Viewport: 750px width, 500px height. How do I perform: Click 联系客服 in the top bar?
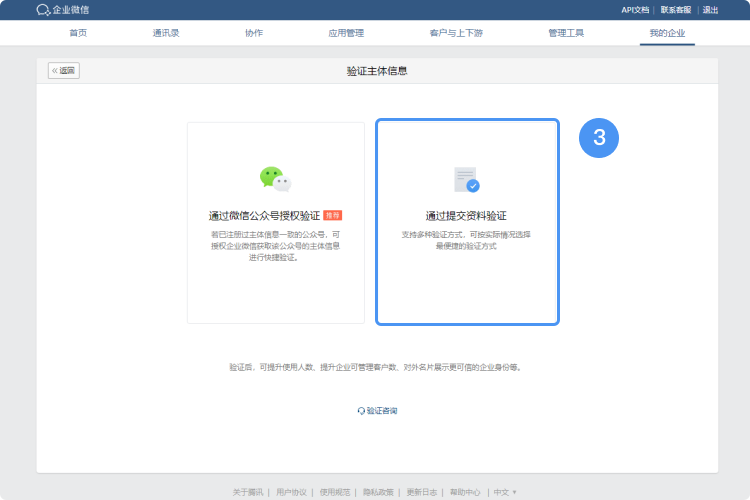[676, 10]
